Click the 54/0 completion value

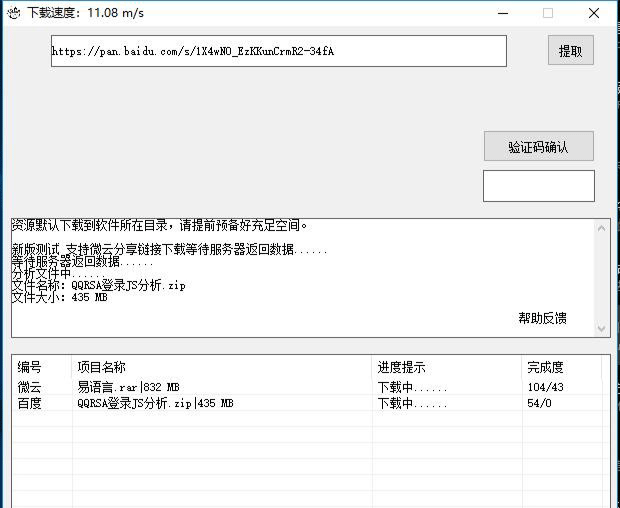(x=539, y=403)
